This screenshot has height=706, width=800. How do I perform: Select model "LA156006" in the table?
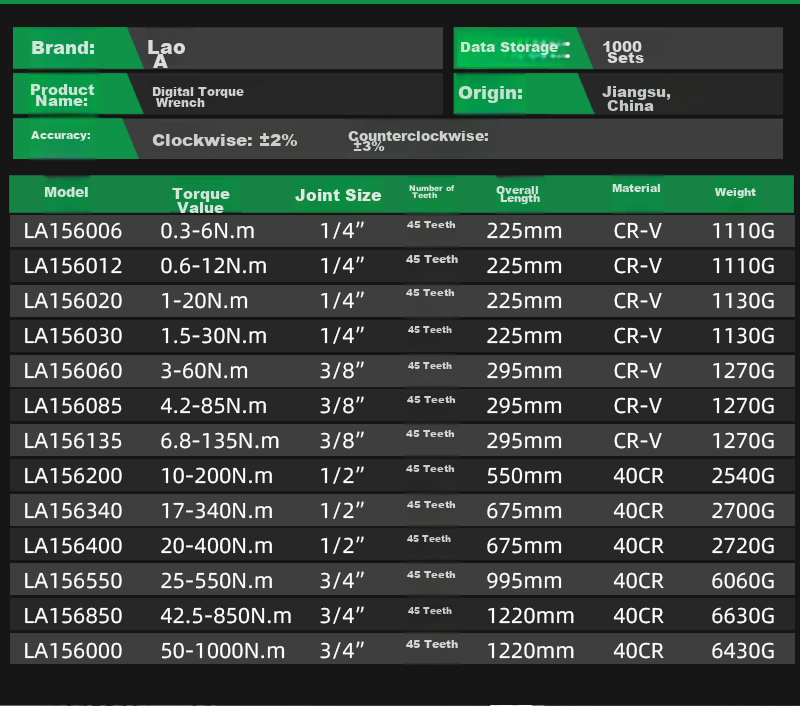[73, 231]
